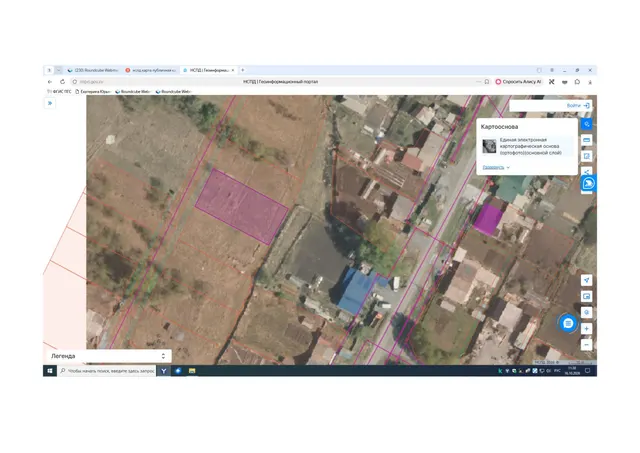Open the downloads icon in browser toolbar

pyautogui.click(x=590, y=82)
